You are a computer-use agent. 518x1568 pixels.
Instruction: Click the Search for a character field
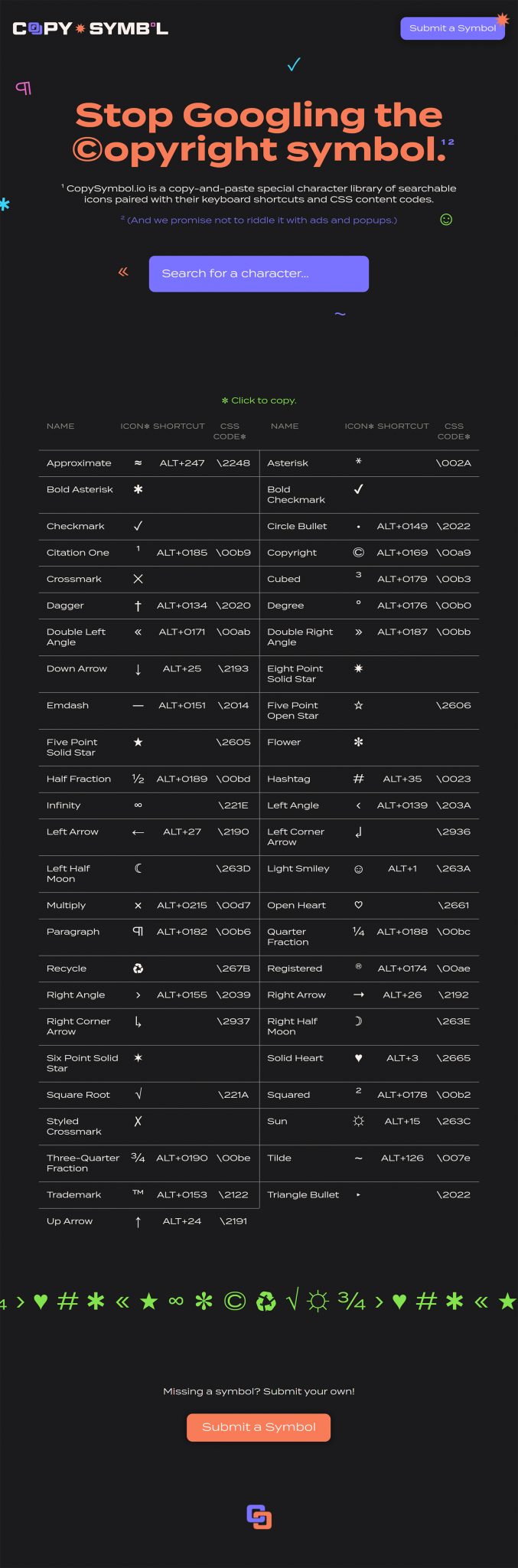click(259, 273)
